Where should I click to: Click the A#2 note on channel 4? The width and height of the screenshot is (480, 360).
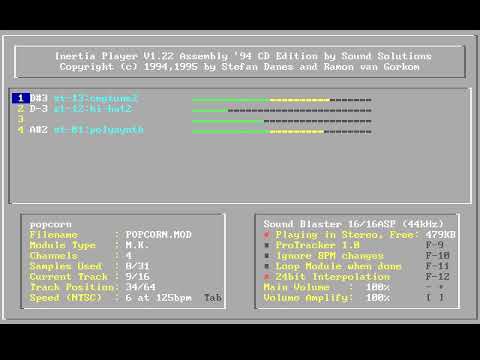pyautogui.click(x=39, y=130)
